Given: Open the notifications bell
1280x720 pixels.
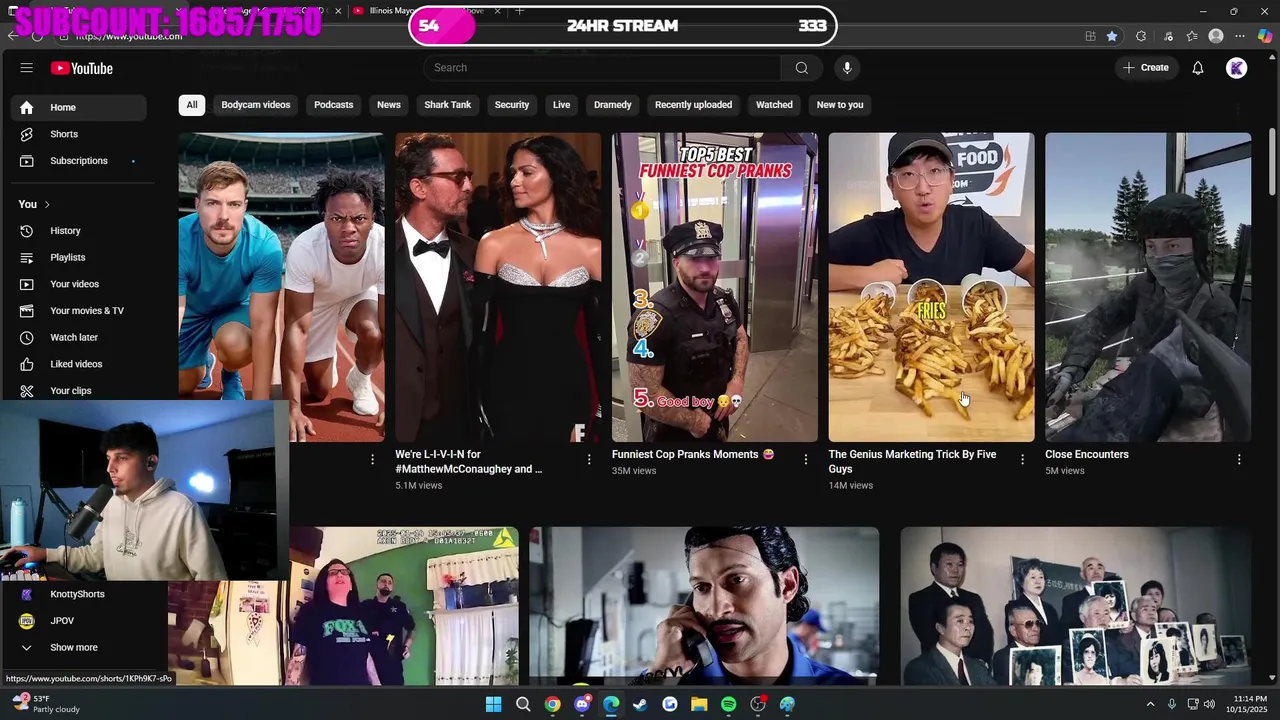Looking at the screenshot, I should (1197, 68).
